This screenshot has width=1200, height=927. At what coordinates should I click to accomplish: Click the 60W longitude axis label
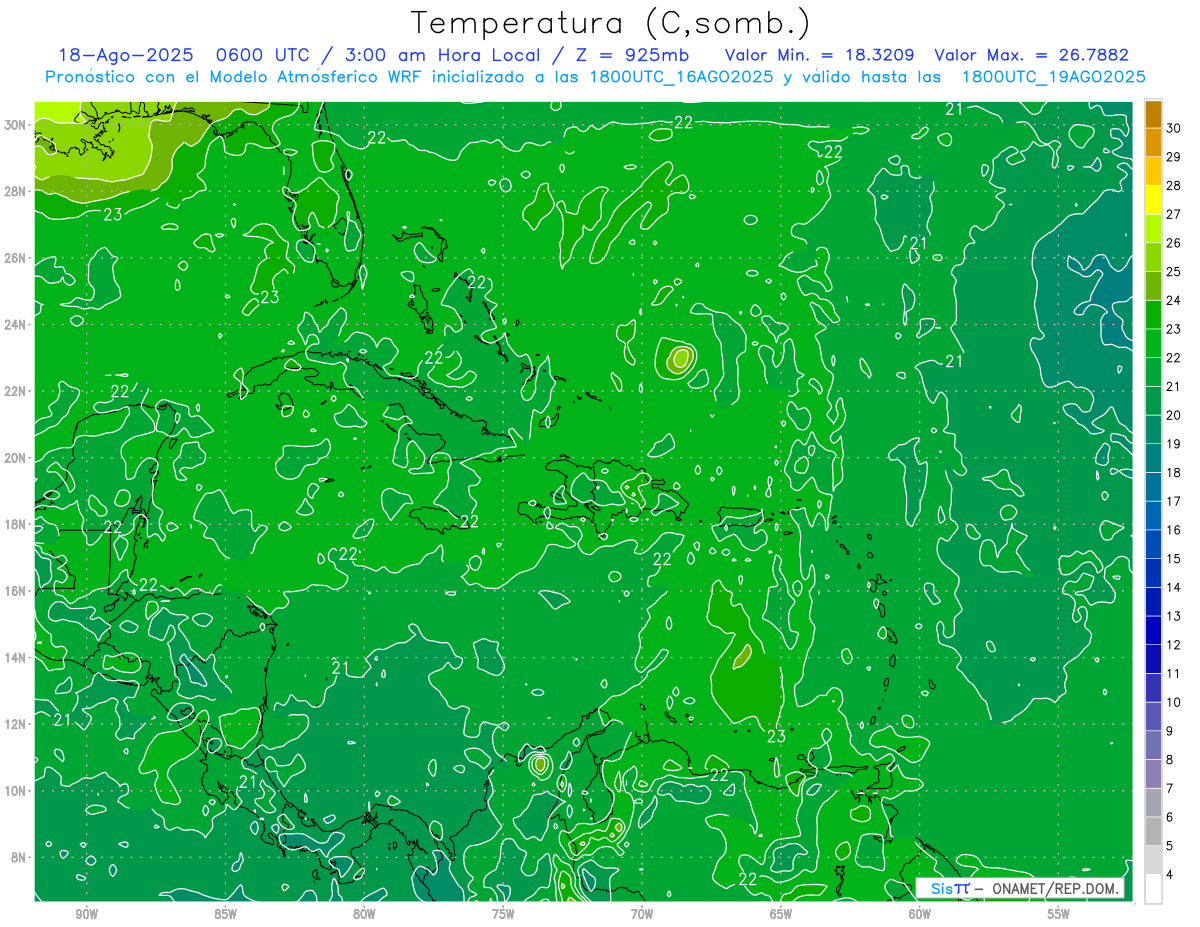[920, 914]
